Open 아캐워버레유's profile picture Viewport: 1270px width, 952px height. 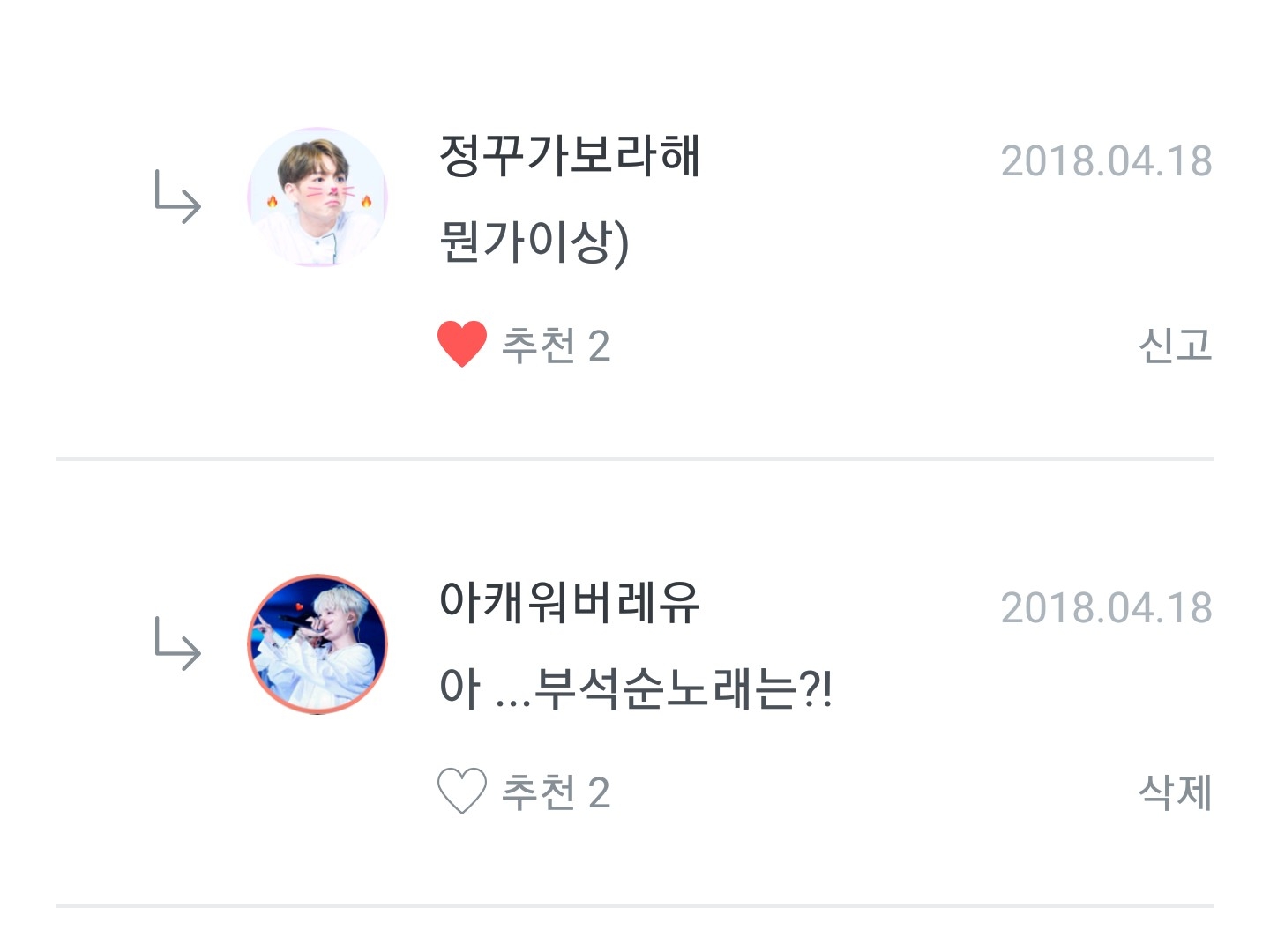317,644
